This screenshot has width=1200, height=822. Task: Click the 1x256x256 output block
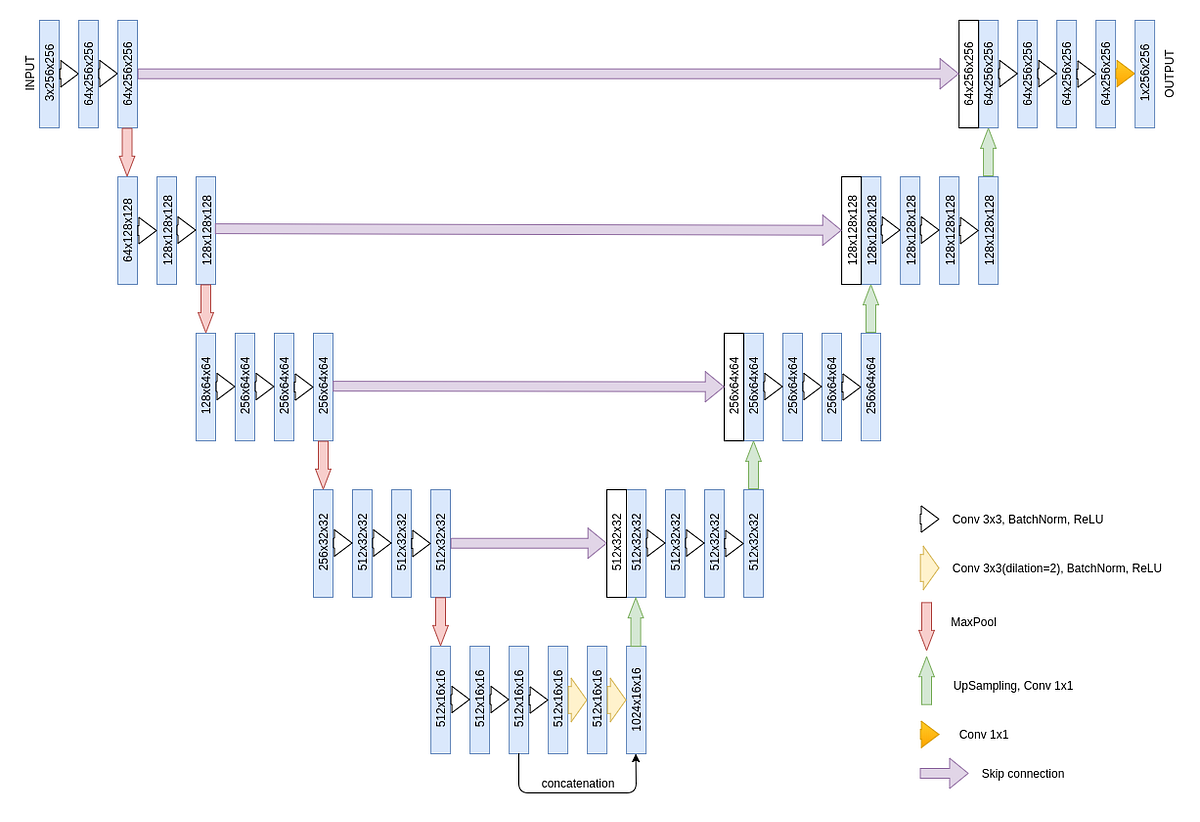tap(1144, 73)
